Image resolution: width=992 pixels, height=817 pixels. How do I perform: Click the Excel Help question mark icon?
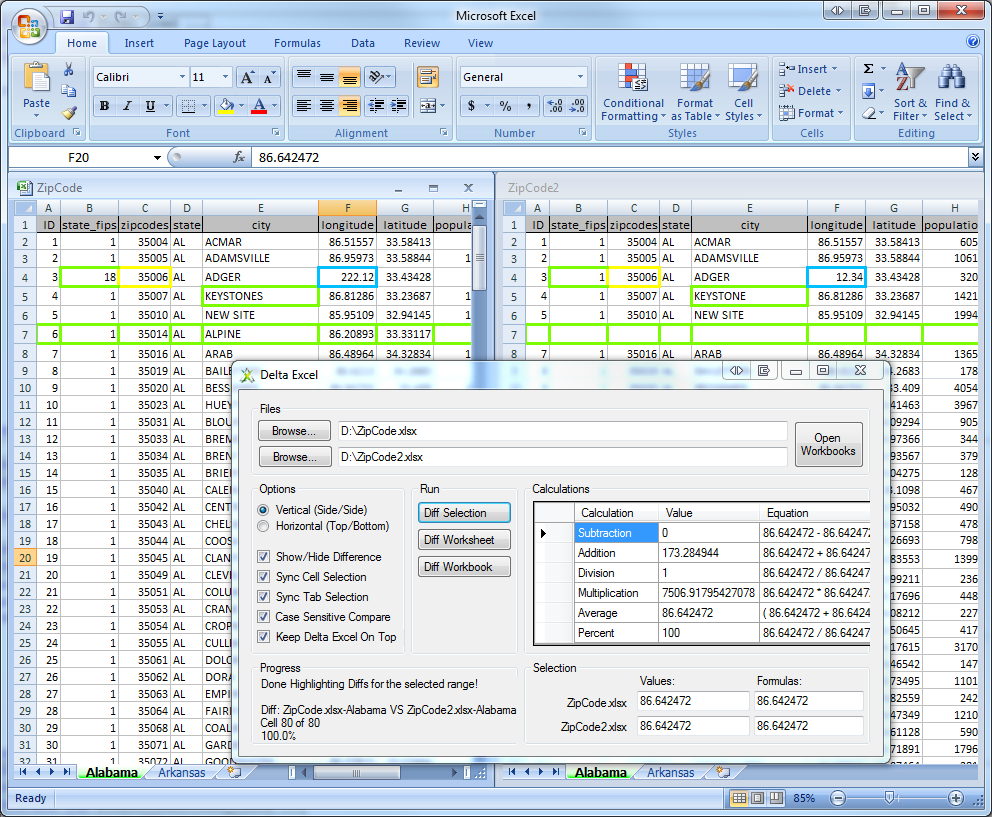pos(973,42)
